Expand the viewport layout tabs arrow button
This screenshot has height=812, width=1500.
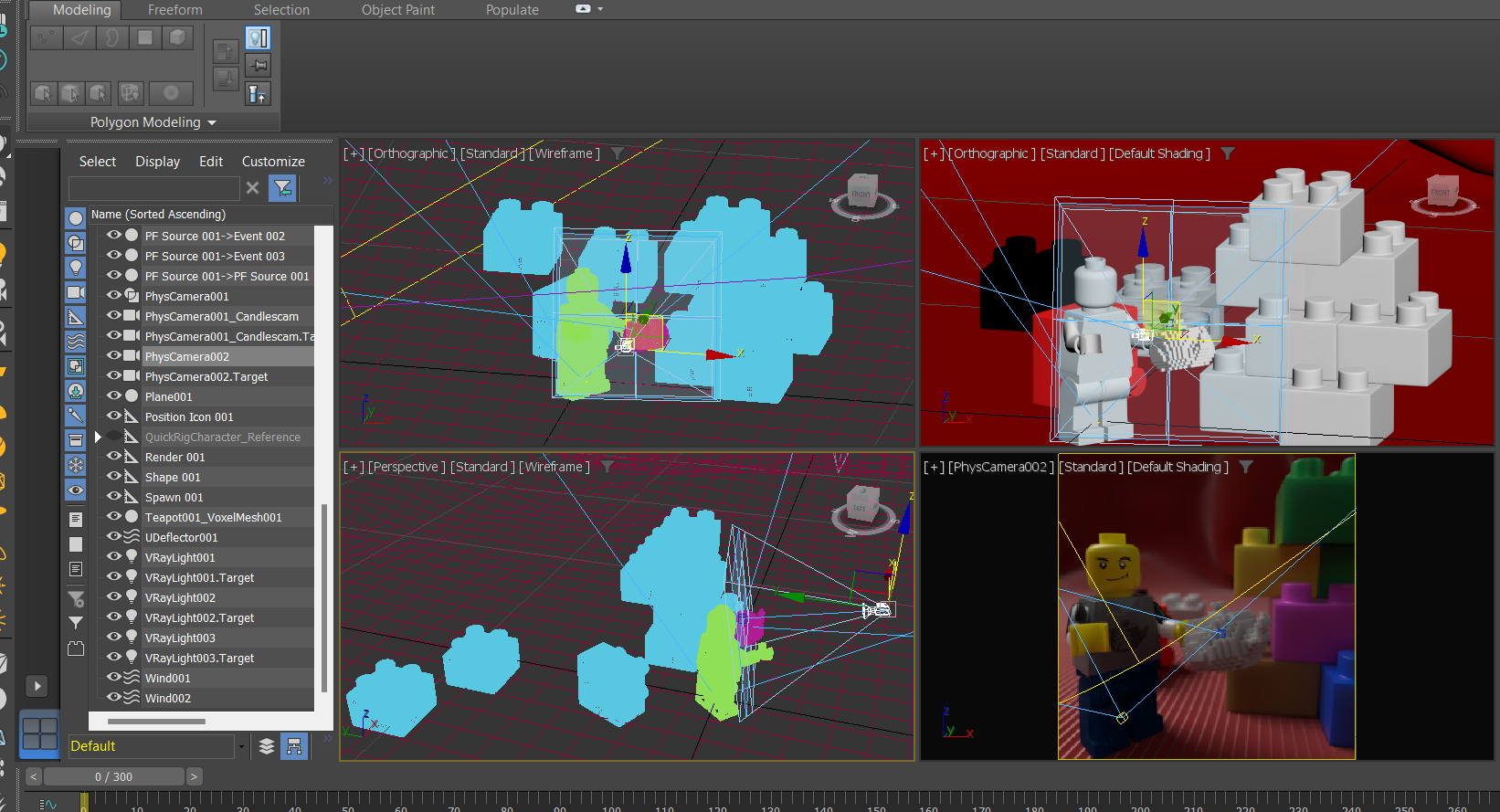click(x=37, y=686)
